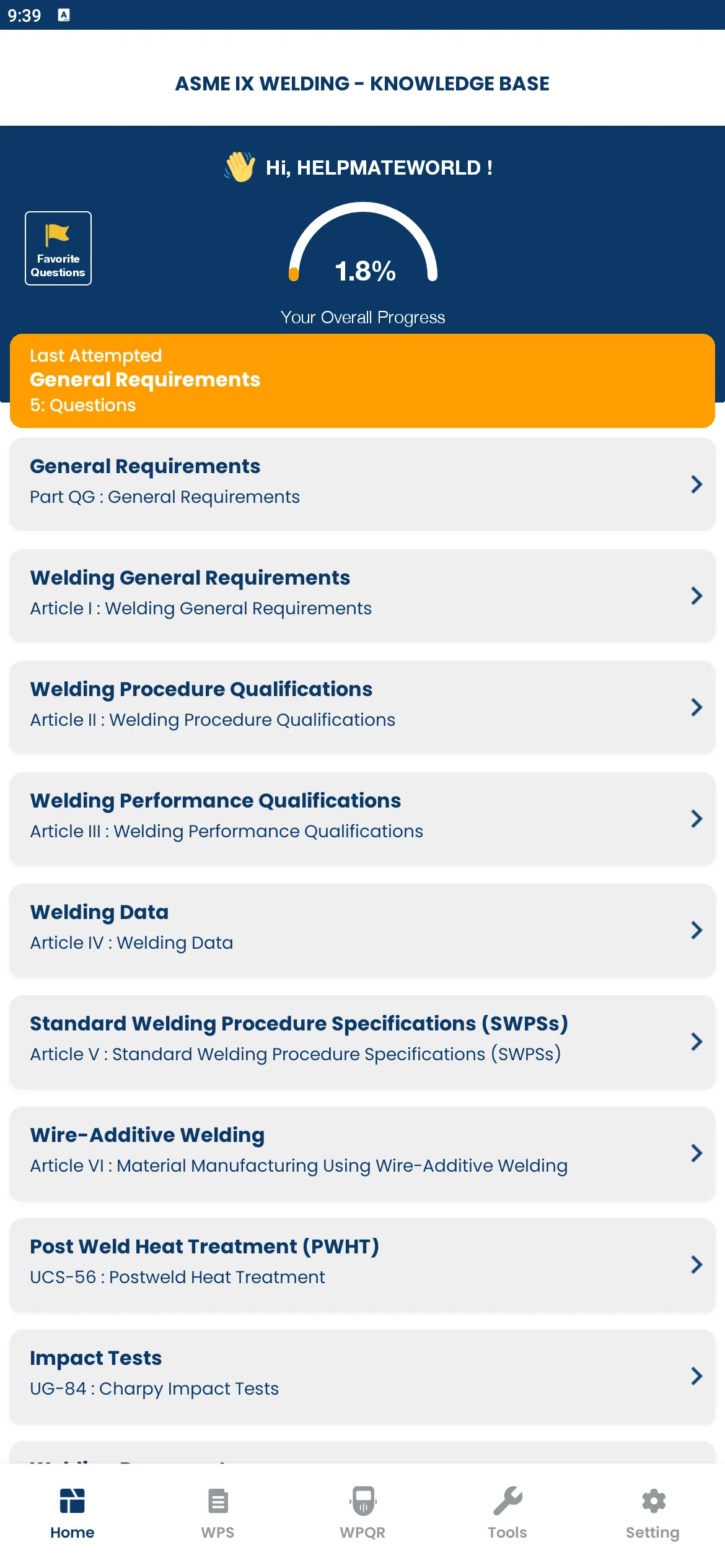Open Welding Procedure Qualifications section

[362, 707]
